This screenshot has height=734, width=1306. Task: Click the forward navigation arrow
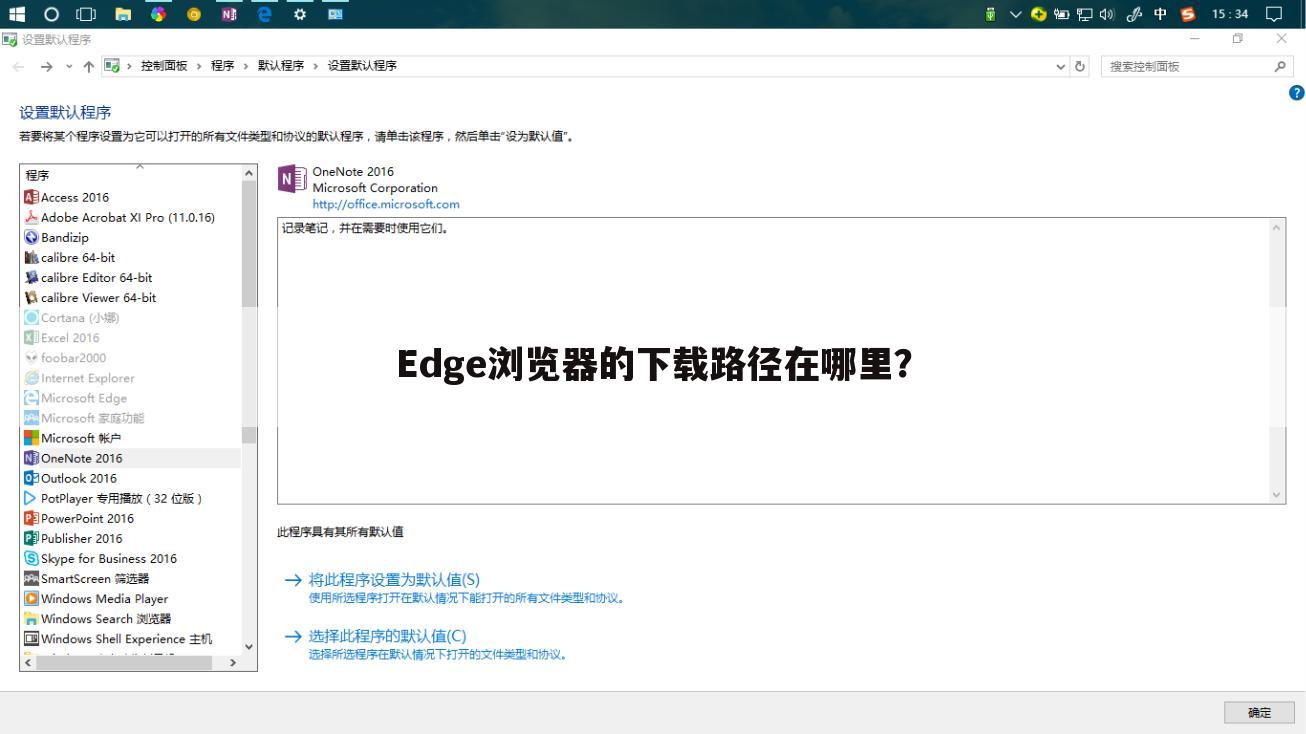[x=46, y=66]
